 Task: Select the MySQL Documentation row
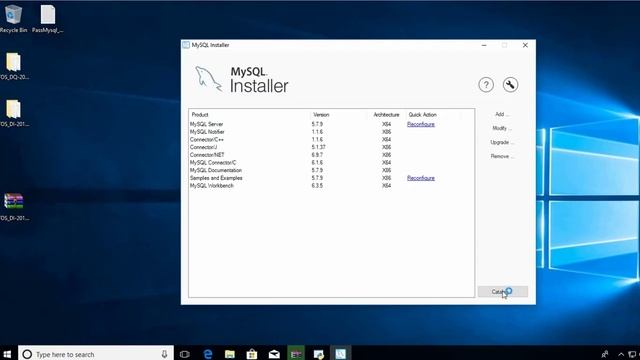tap(331, 170)
